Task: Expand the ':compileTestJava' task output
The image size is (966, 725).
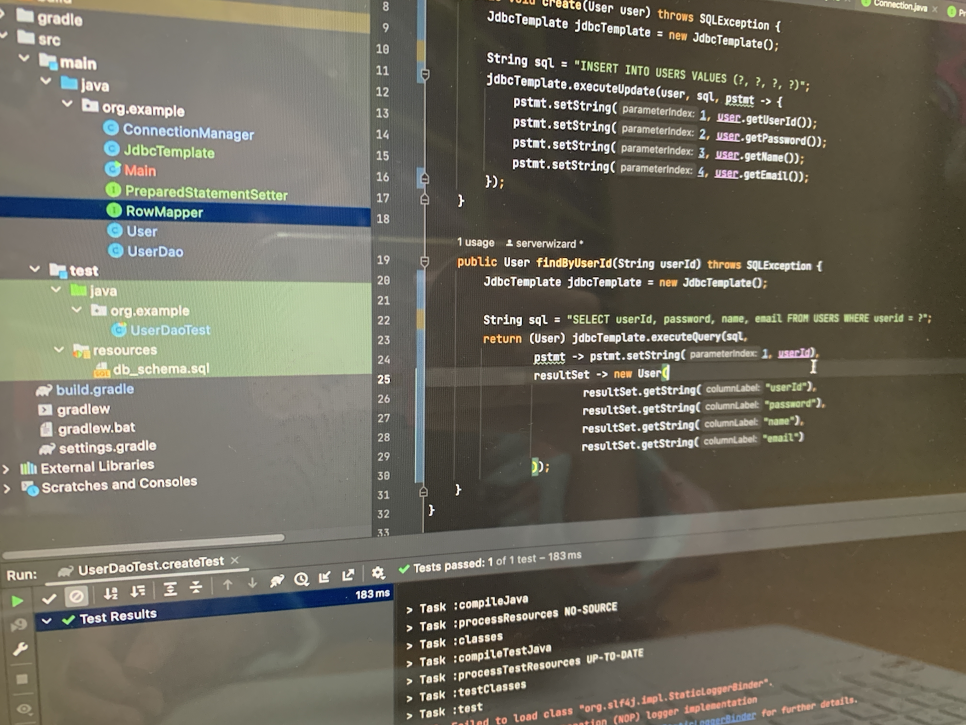Action: pyautogui.click(x=409, y=663)
